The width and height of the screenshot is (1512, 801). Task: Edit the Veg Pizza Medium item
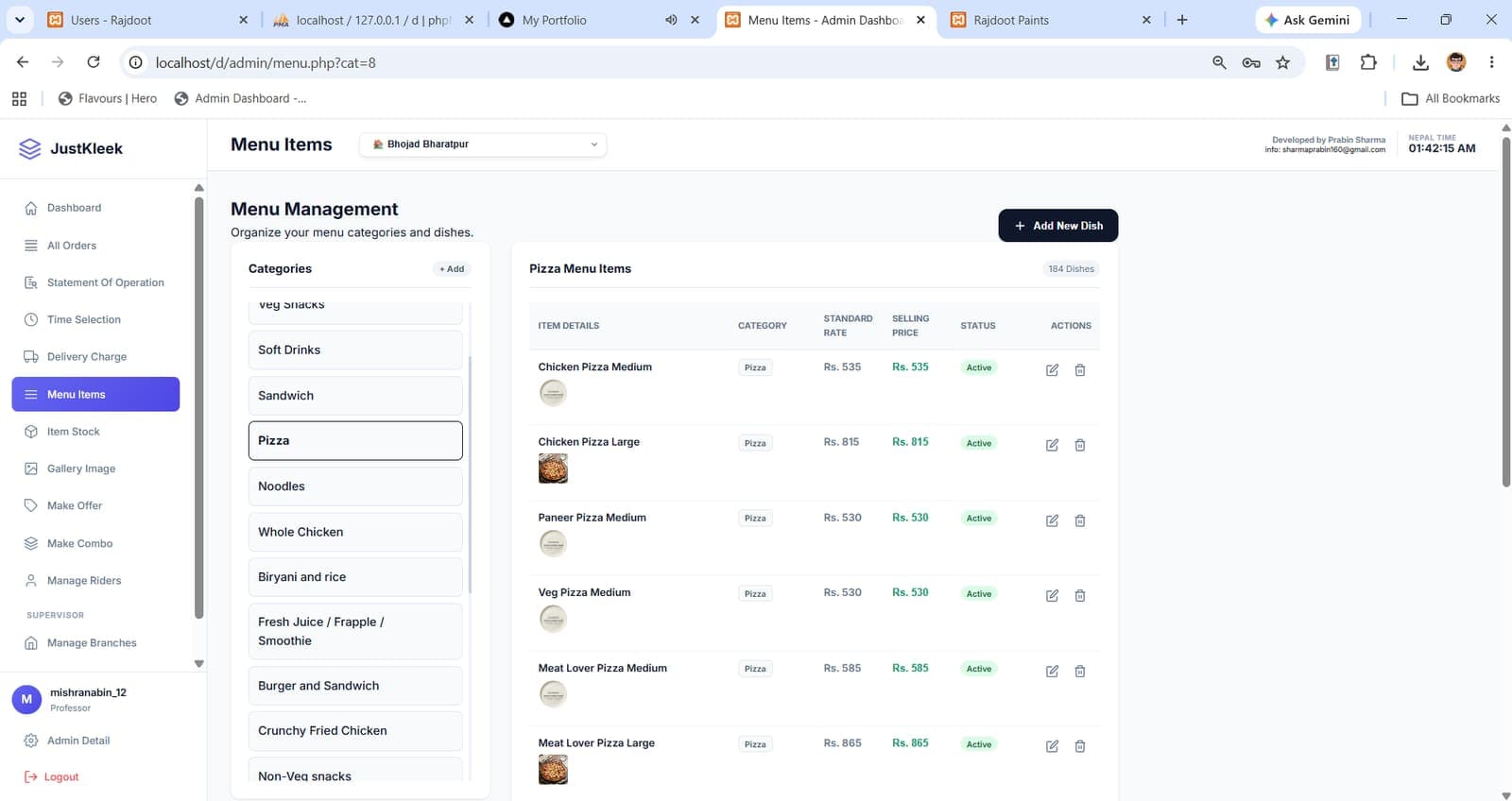[x=1052, y=595]
